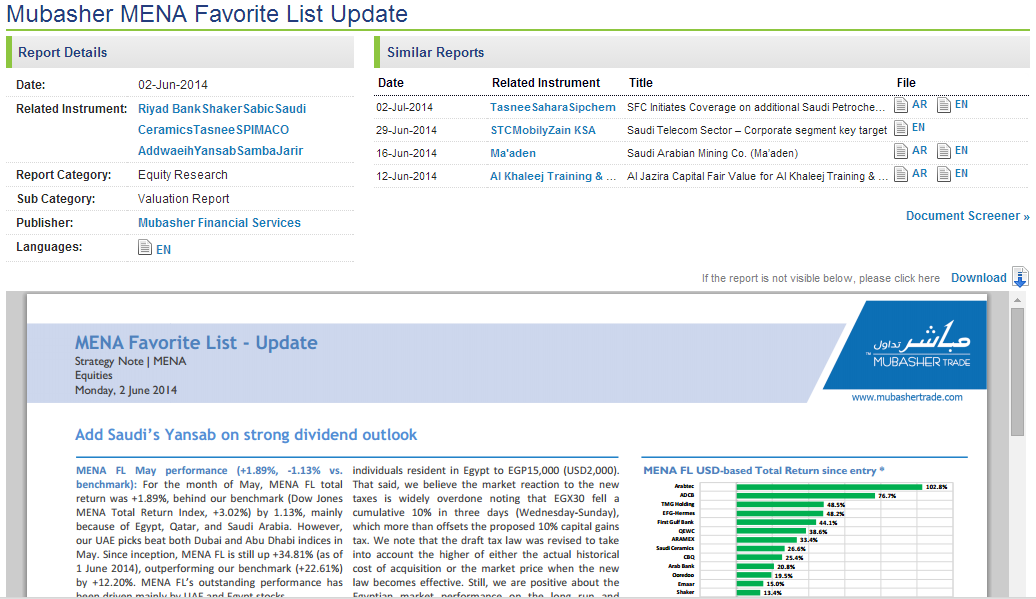The width and height of the screenshot is (1036, 599).
Task: Click the 'Equity Research' category value
Action: click(182, 175)
